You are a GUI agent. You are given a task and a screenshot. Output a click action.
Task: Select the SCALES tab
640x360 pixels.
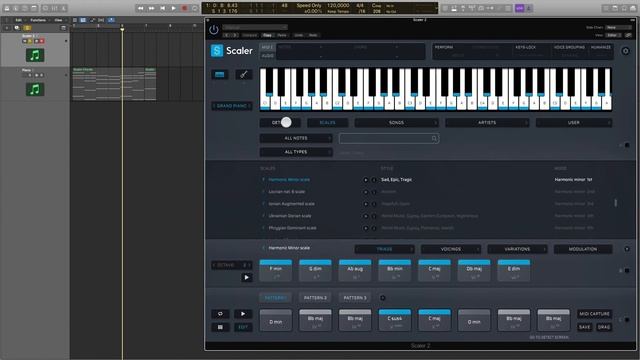327,122
